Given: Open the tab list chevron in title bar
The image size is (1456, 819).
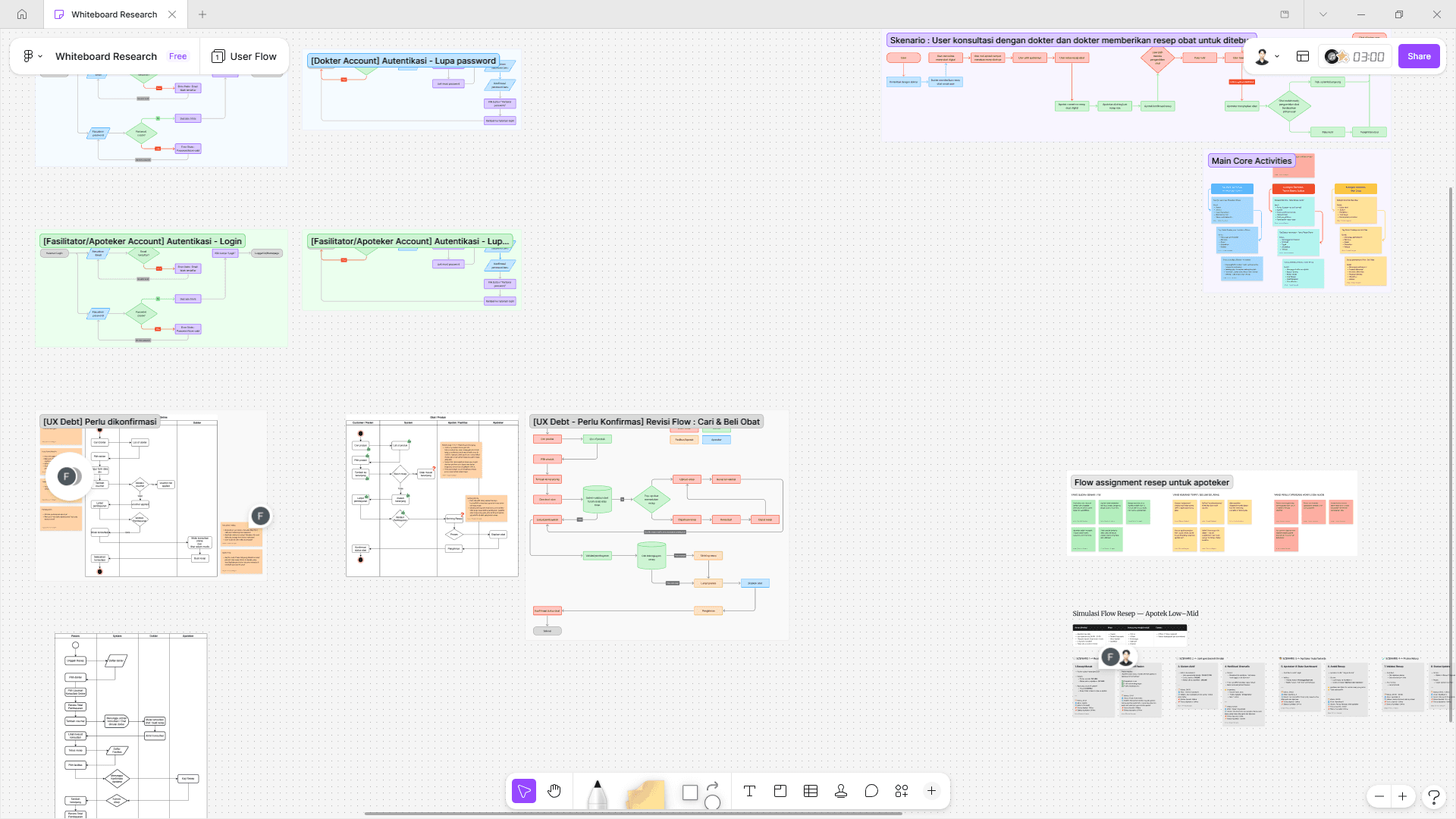Looking at the screenshot, I should click(x=1323, y=14).
